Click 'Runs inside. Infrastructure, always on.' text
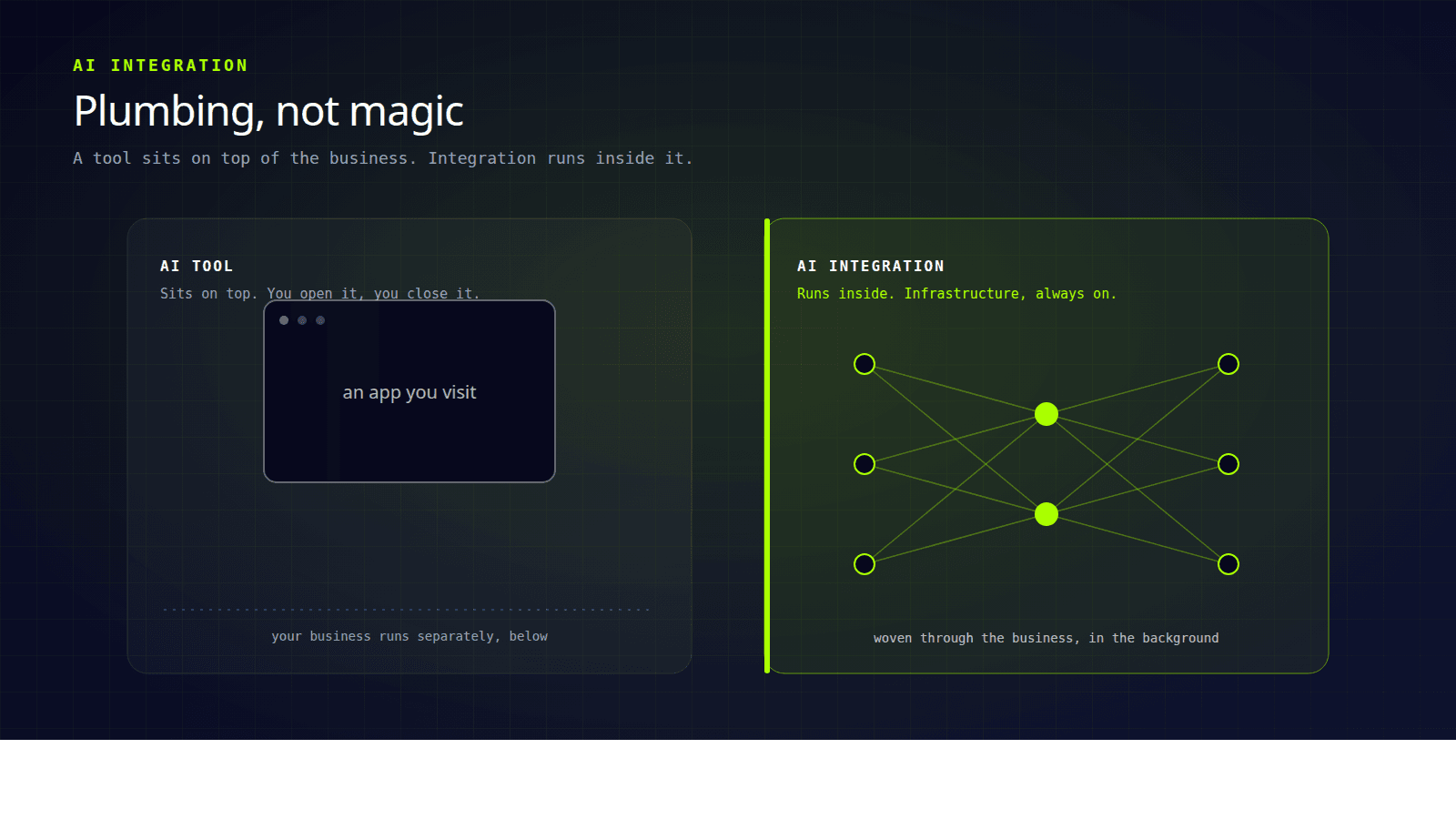 click(x=956, y=293)
